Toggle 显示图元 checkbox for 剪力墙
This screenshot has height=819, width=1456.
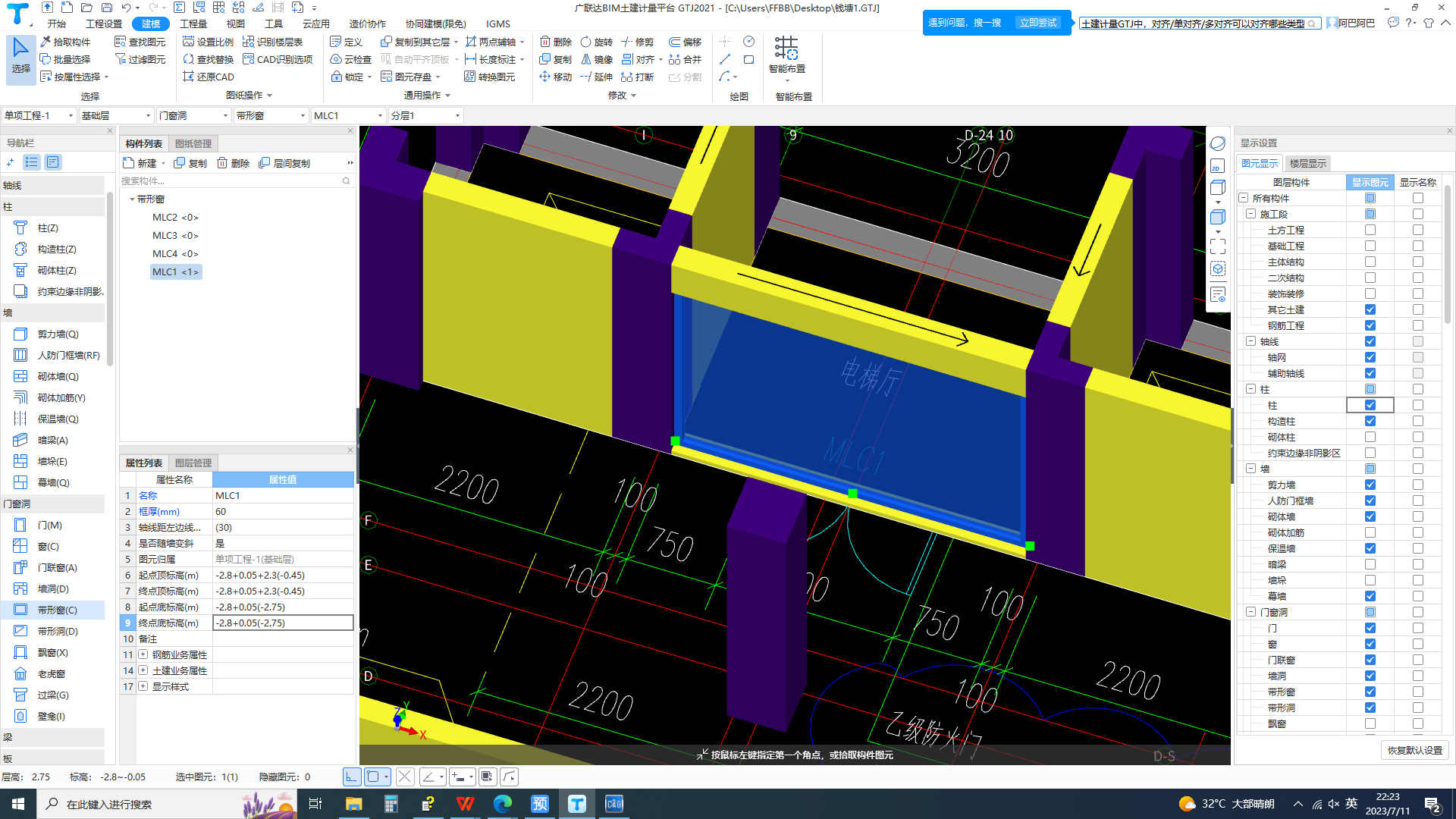[1370, 485]
